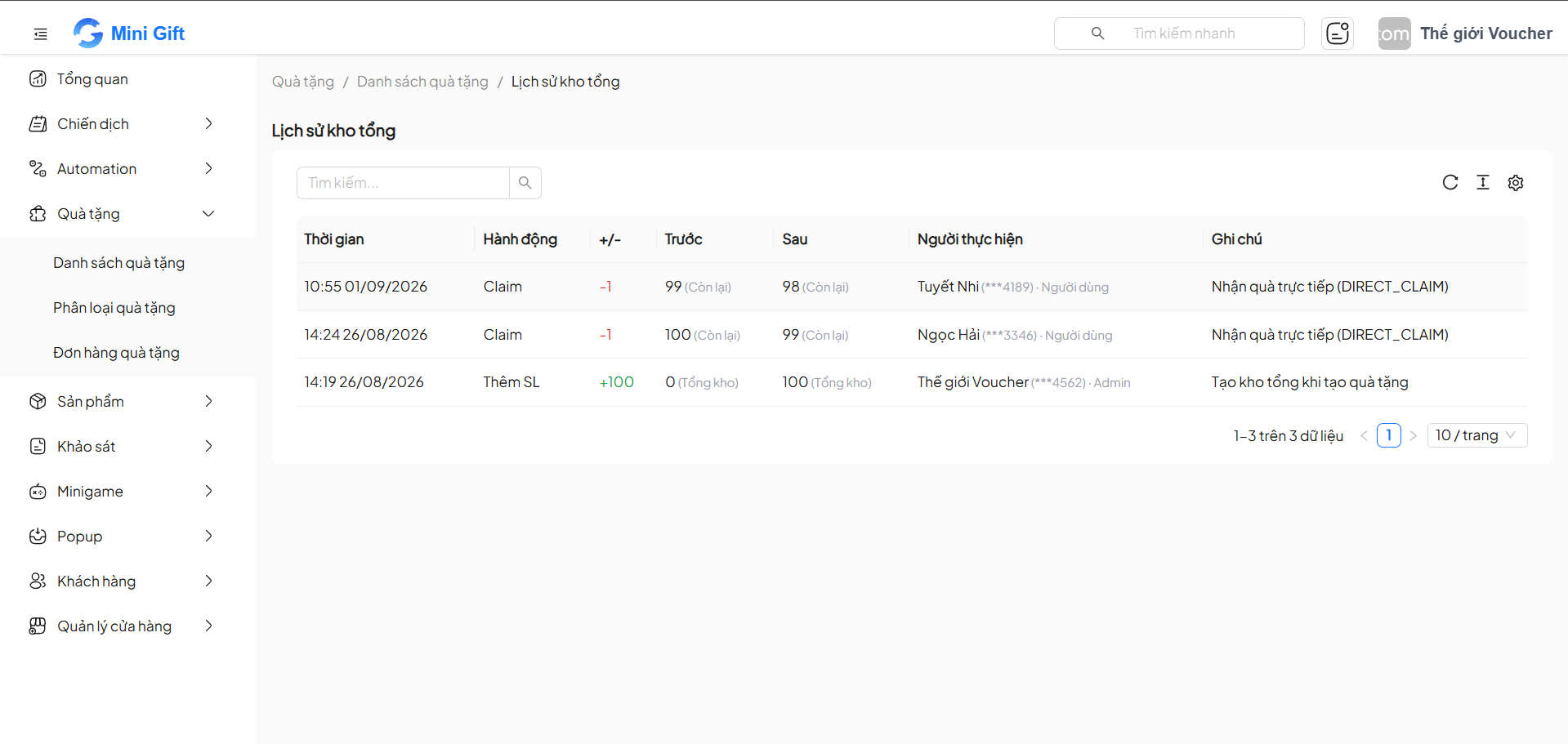
Task: Click the Popup sidebar icon
Action: point(38,536)
